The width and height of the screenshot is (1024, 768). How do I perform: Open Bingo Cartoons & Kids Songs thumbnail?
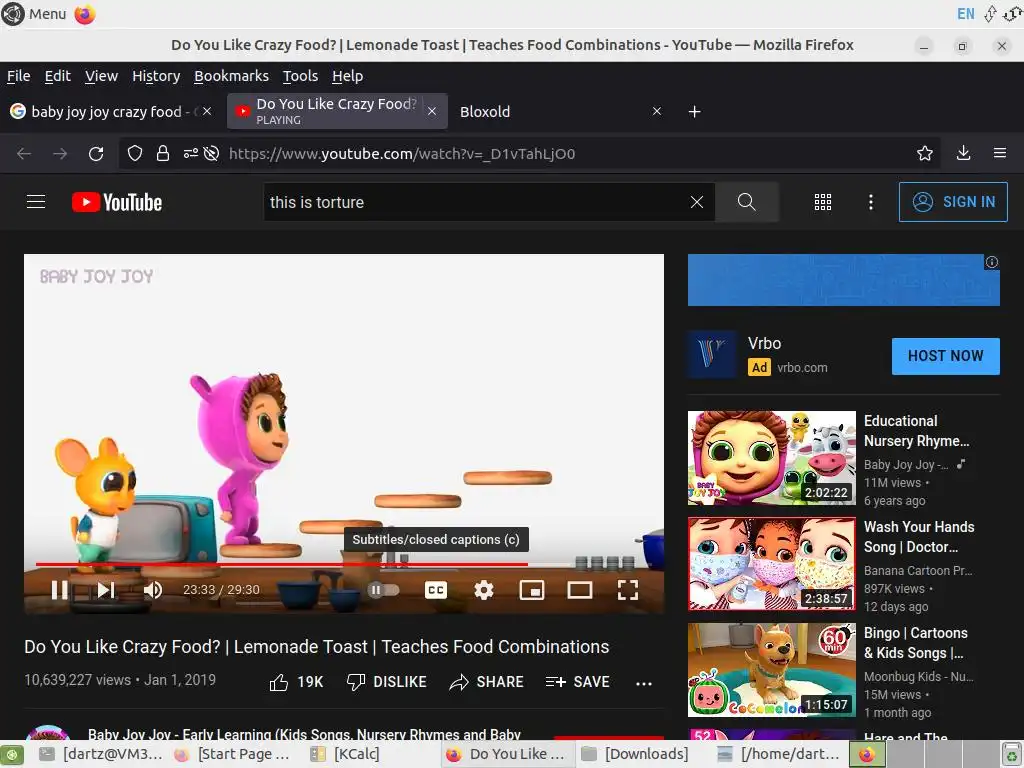point(771,669)
